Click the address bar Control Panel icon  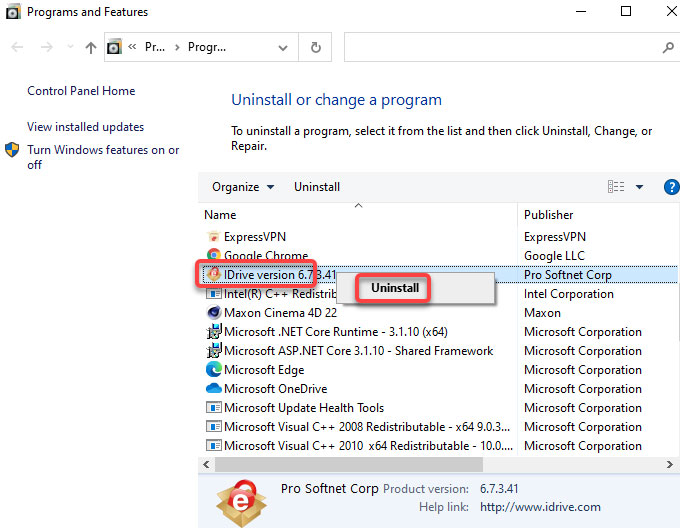(114, 47)
